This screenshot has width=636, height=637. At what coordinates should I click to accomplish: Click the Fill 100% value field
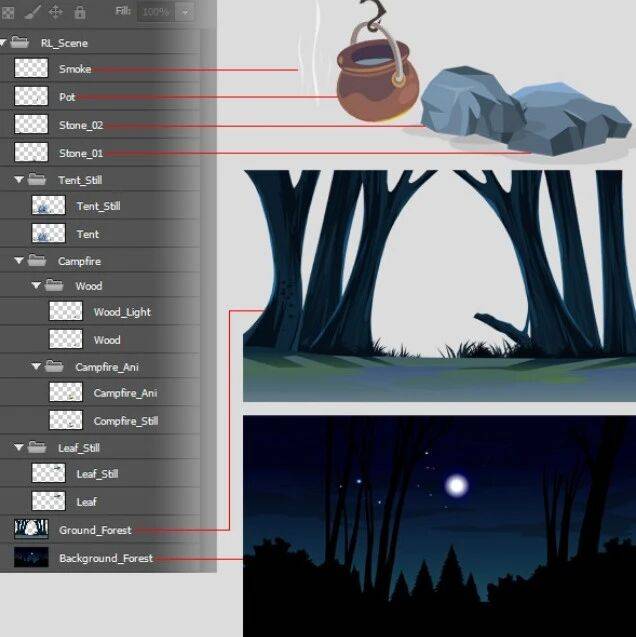coord(154,13)
